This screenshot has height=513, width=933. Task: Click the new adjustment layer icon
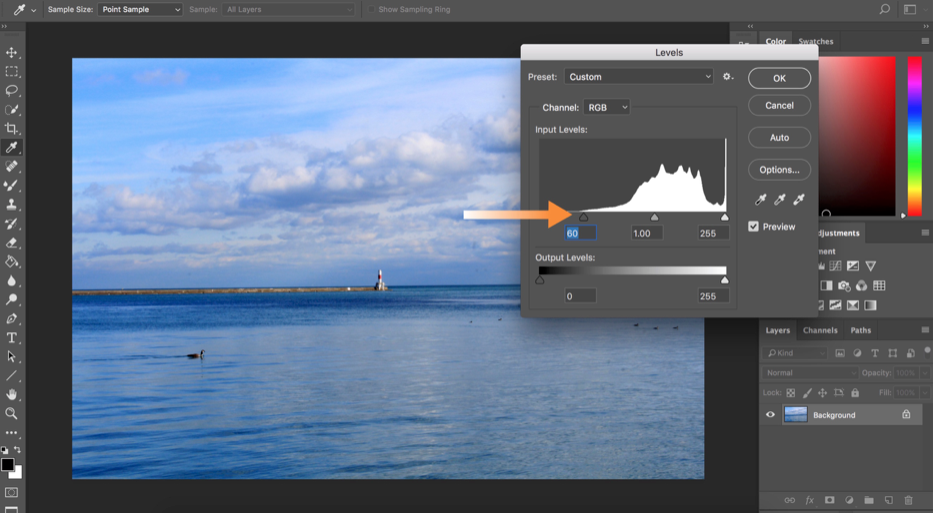849,501
